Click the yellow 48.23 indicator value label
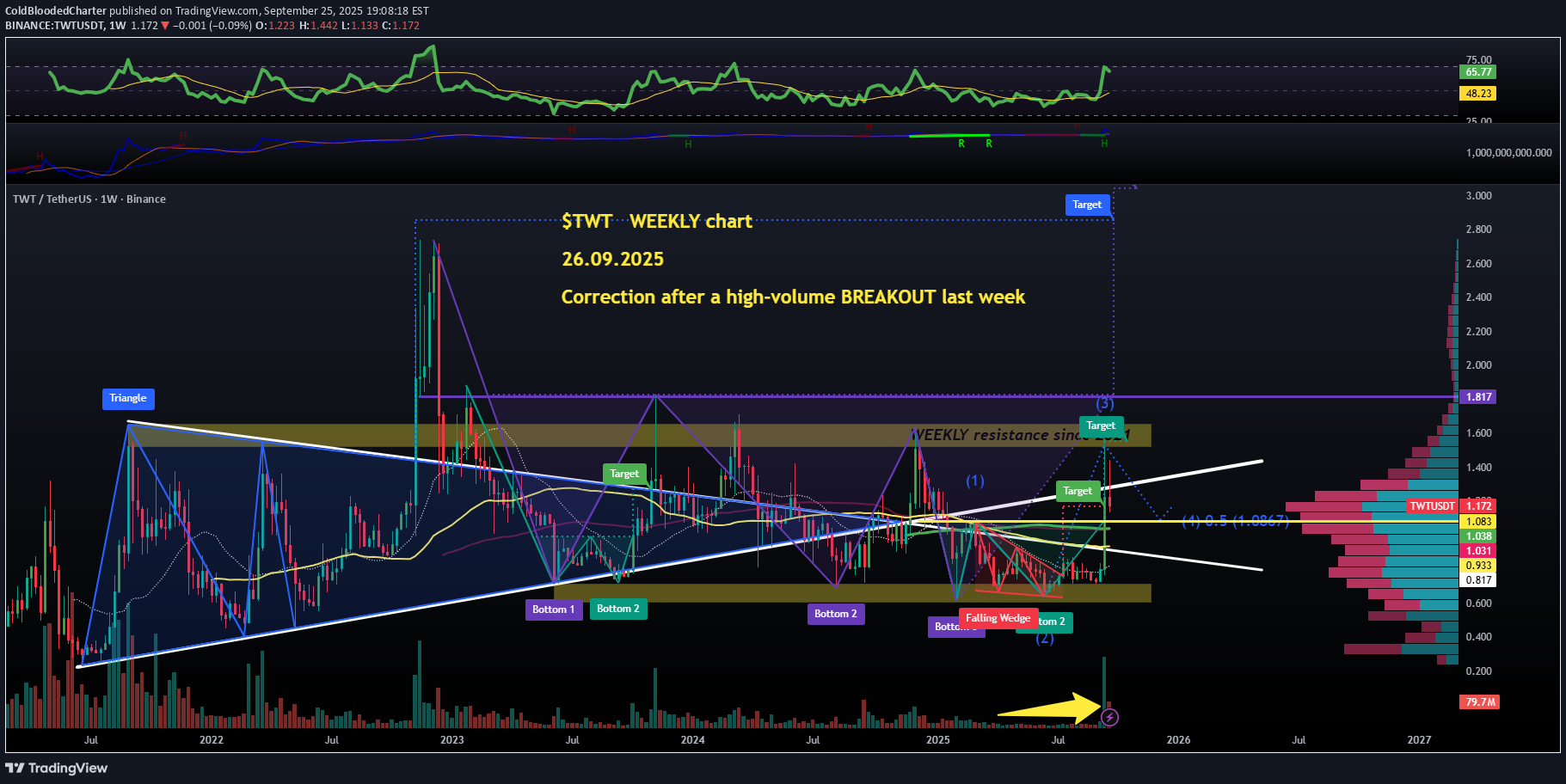This screenshot has height=784, width=1566. pos(1478,94)
